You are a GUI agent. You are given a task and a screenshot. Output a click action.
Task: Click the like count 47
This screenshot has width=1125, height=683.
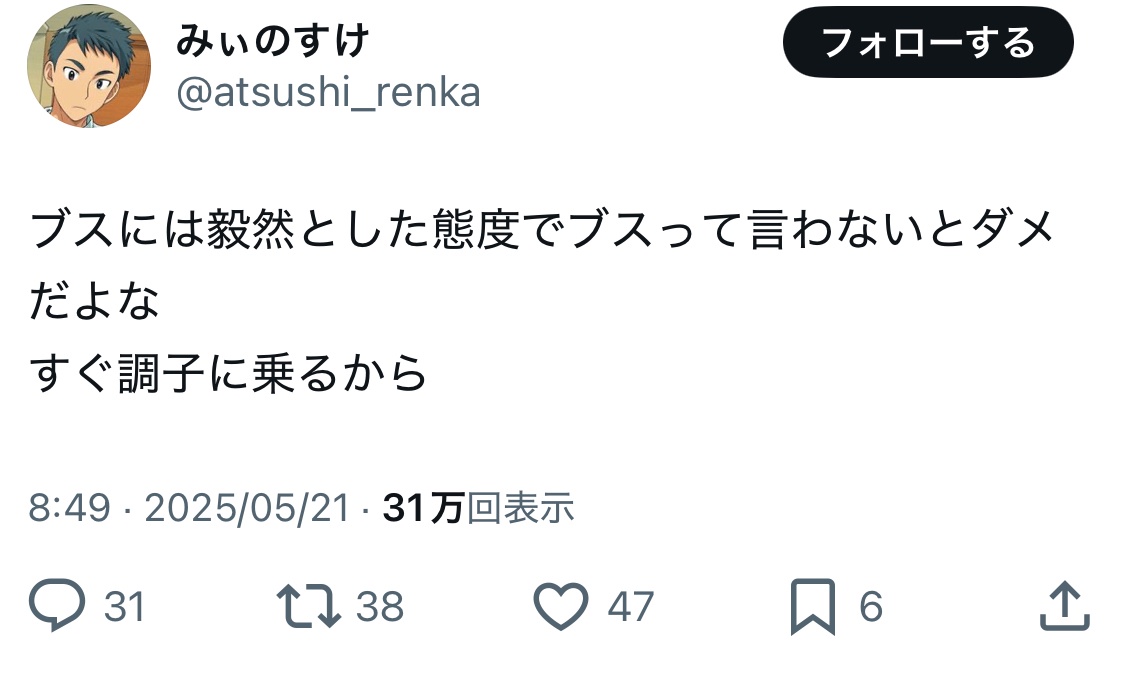(x=631, y=607)
